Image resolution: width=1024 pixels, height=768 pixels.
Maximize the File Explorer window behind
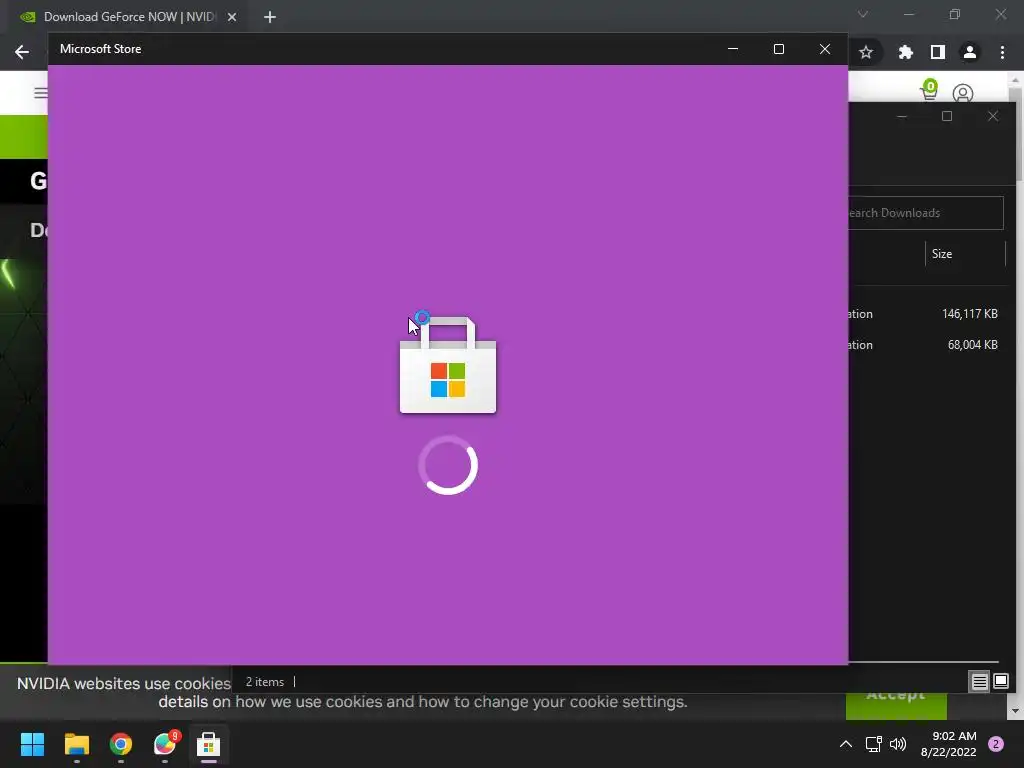tap(947, 116)
